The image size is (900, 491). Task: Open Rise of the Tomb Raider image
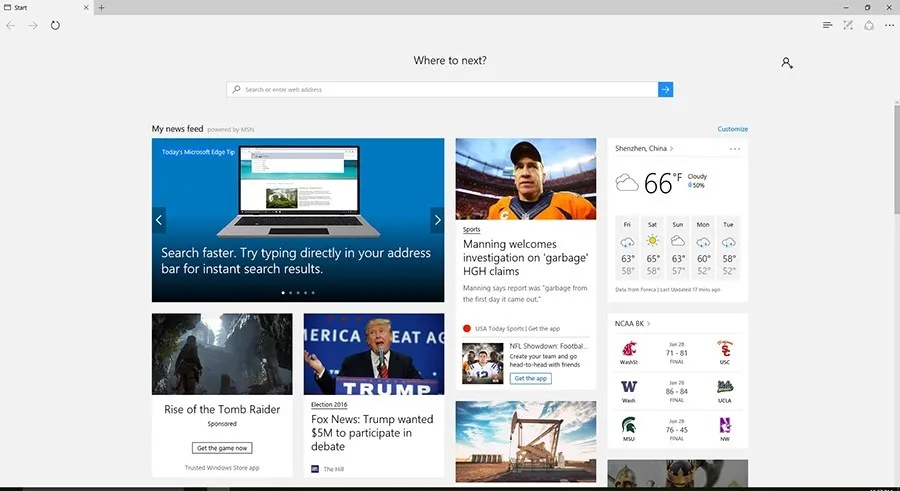[x=222, y=354]
